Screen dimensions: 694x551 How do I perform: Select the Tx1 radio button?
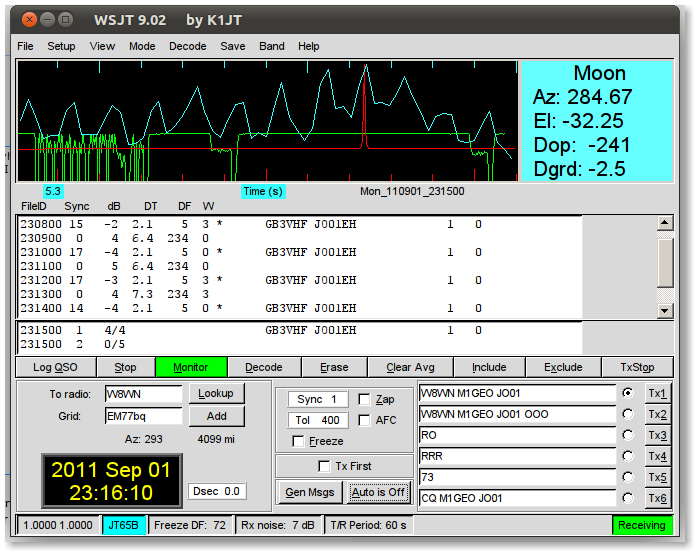pyautogui.click(x=628, y=393)
